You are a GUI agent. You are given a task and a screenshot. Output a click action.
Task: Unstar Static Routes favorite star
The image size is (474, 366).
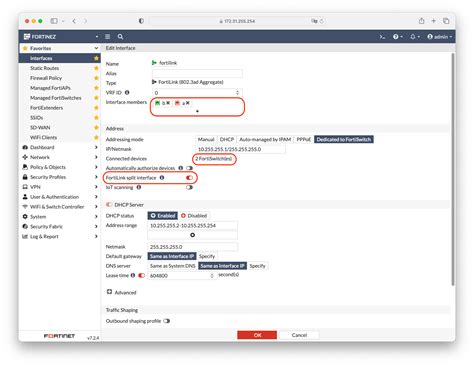[x=96, y=68]
